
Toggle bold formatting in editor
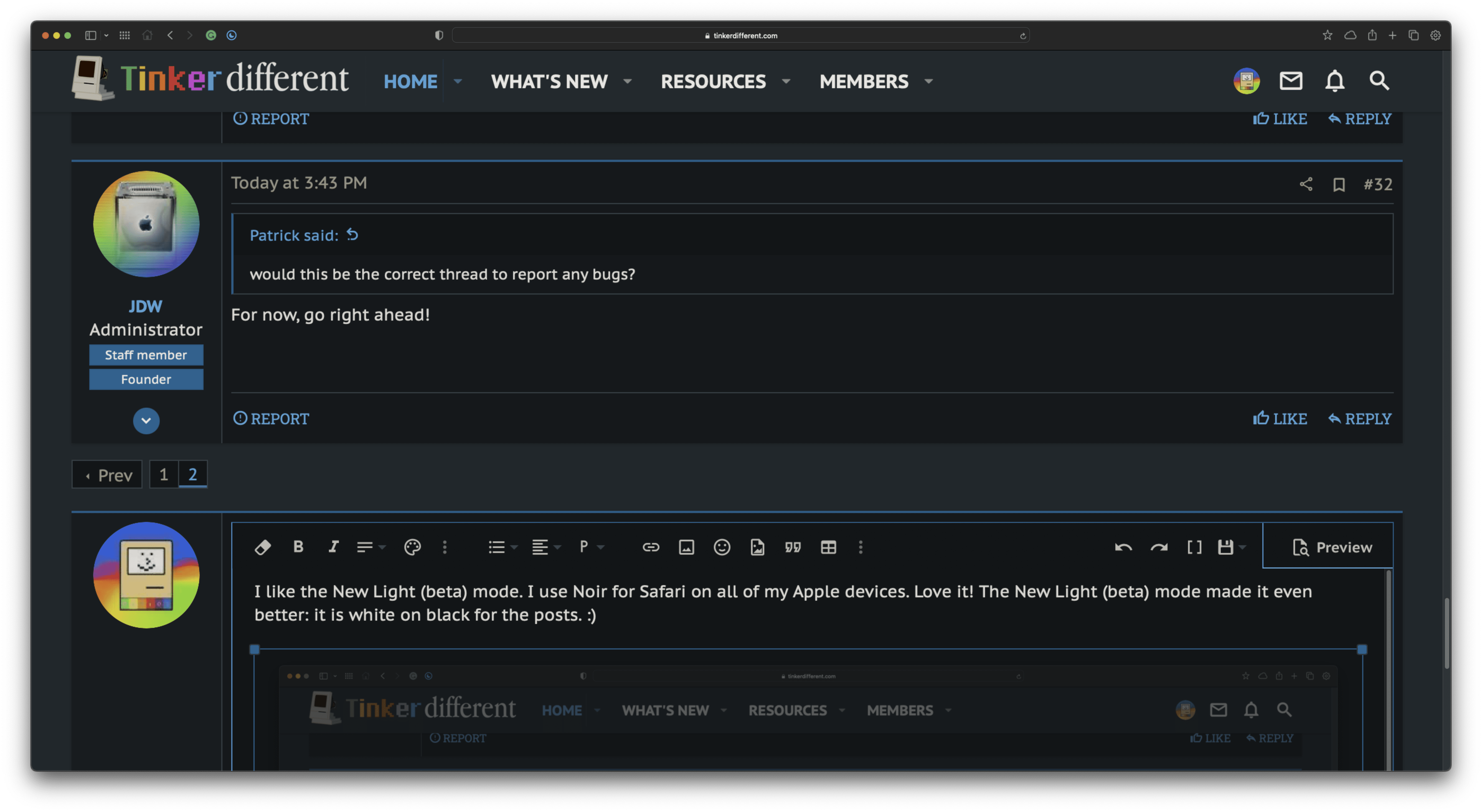point(298,547)
